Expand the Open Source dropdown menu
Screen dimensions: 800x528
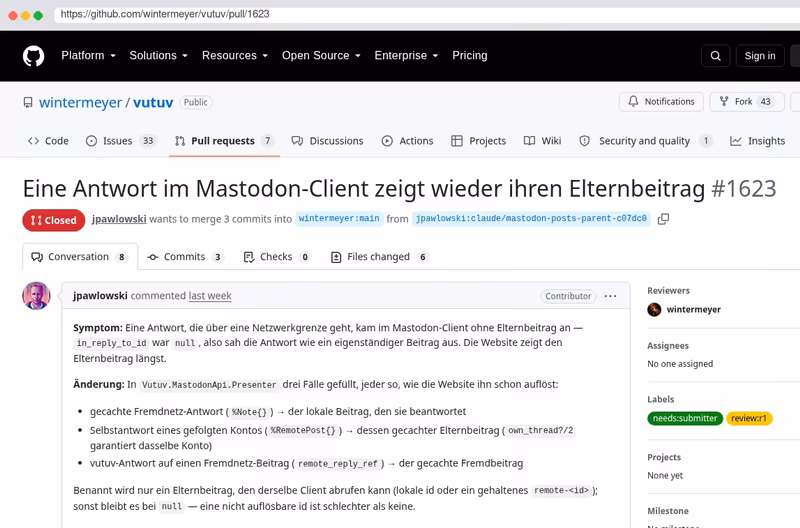[x=321, y=56]
